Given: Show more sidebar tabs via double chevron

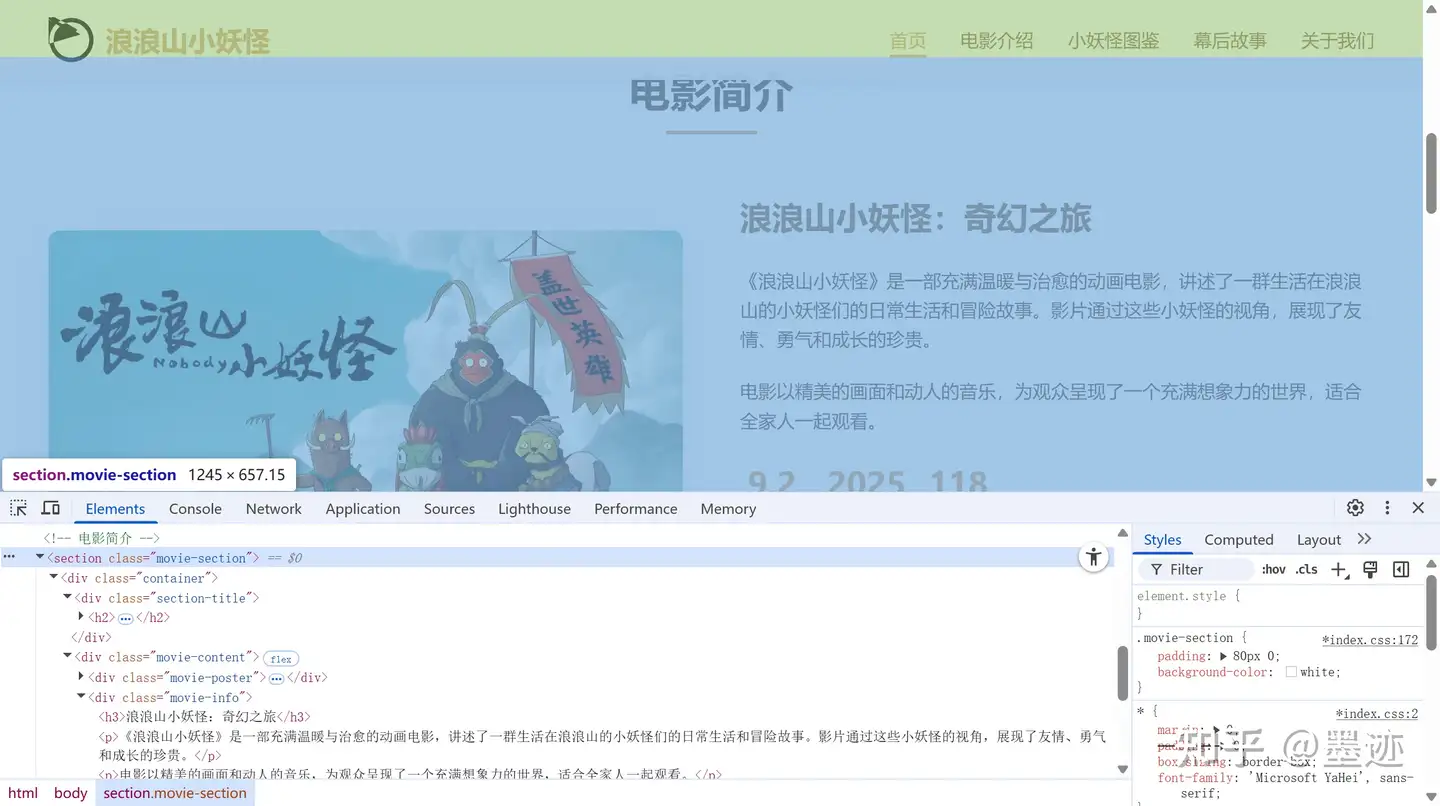Looking at the screenshot, I should click(x=1365, y=539).
